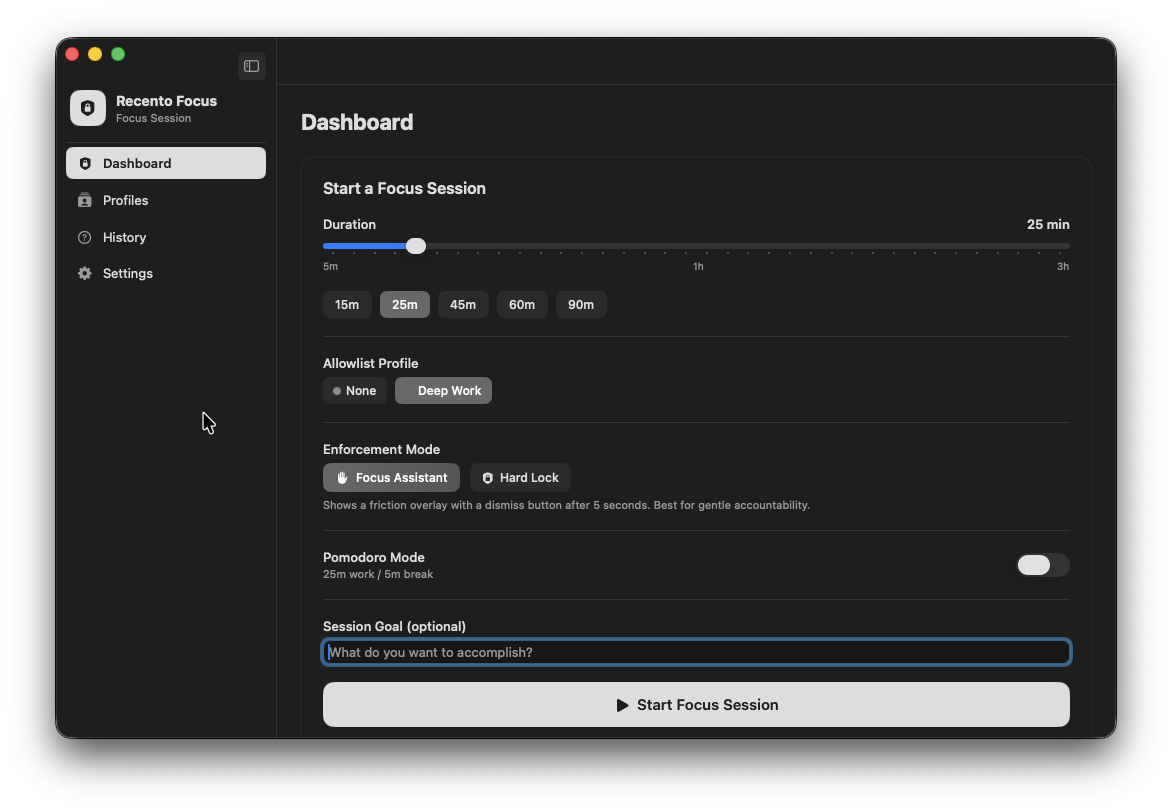Select the 45m duration preset
This screenshot has height=812, width=1172.
[463, 304]
